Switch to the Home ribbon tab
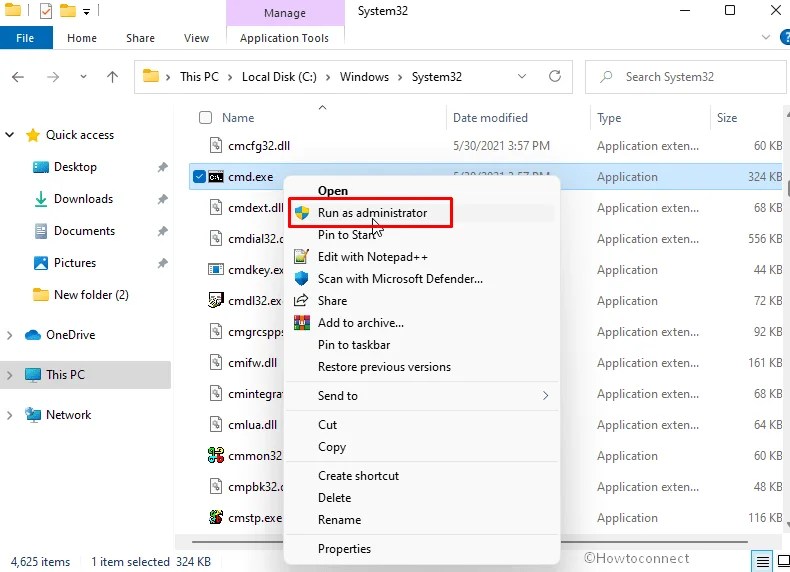The height and width of the screenshot is (572, 790). coord(82,38)
